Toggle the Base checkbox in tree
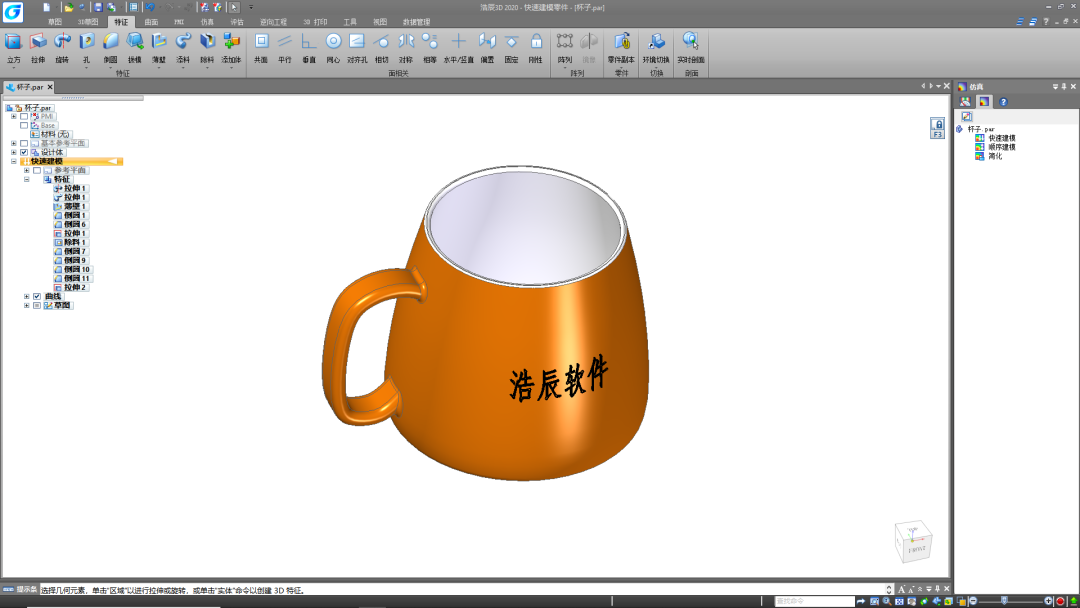1080x608 pixels. pyautogui.click(x=24, y=125)
